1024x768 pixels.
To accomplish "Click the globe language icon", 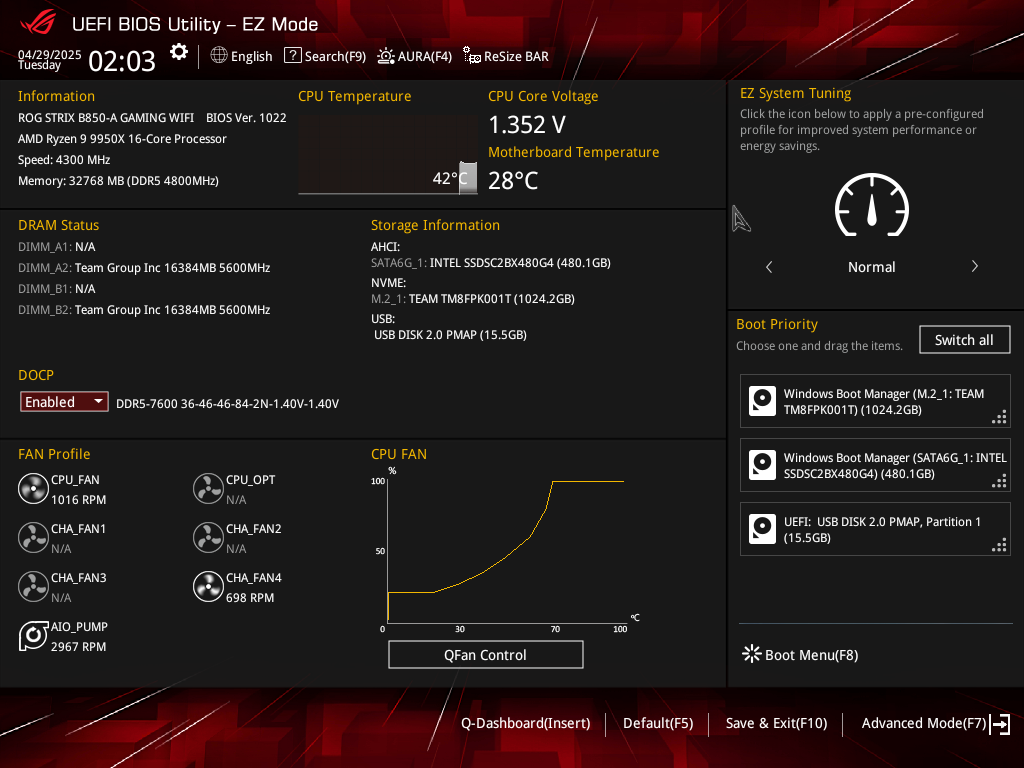I will (219, 56).
